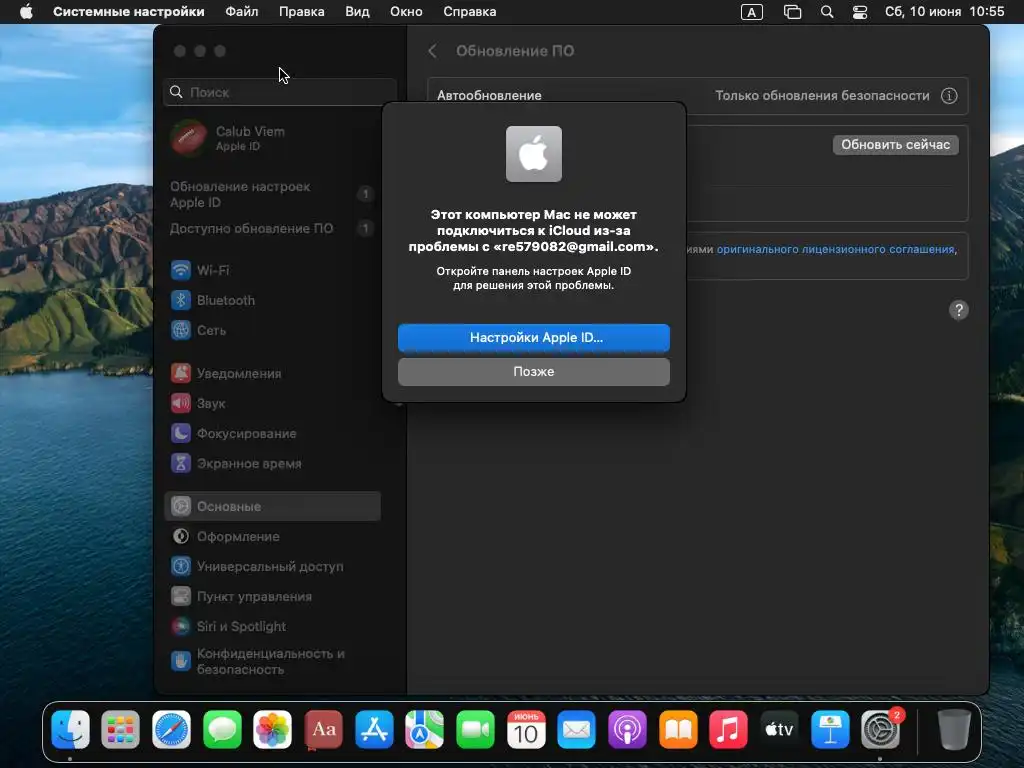This screenshot has width=1024, height=768.
Task: Click the Настройки Apple ID… button
Action: [534, 338]
